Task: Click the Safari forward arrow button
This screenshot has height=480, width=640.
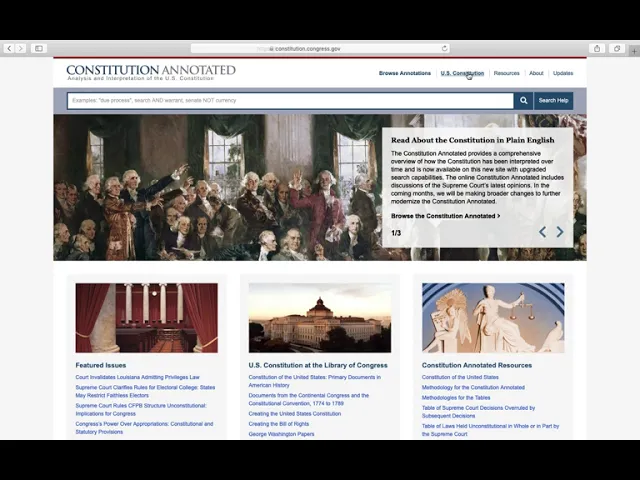Action: click(20, 49)
